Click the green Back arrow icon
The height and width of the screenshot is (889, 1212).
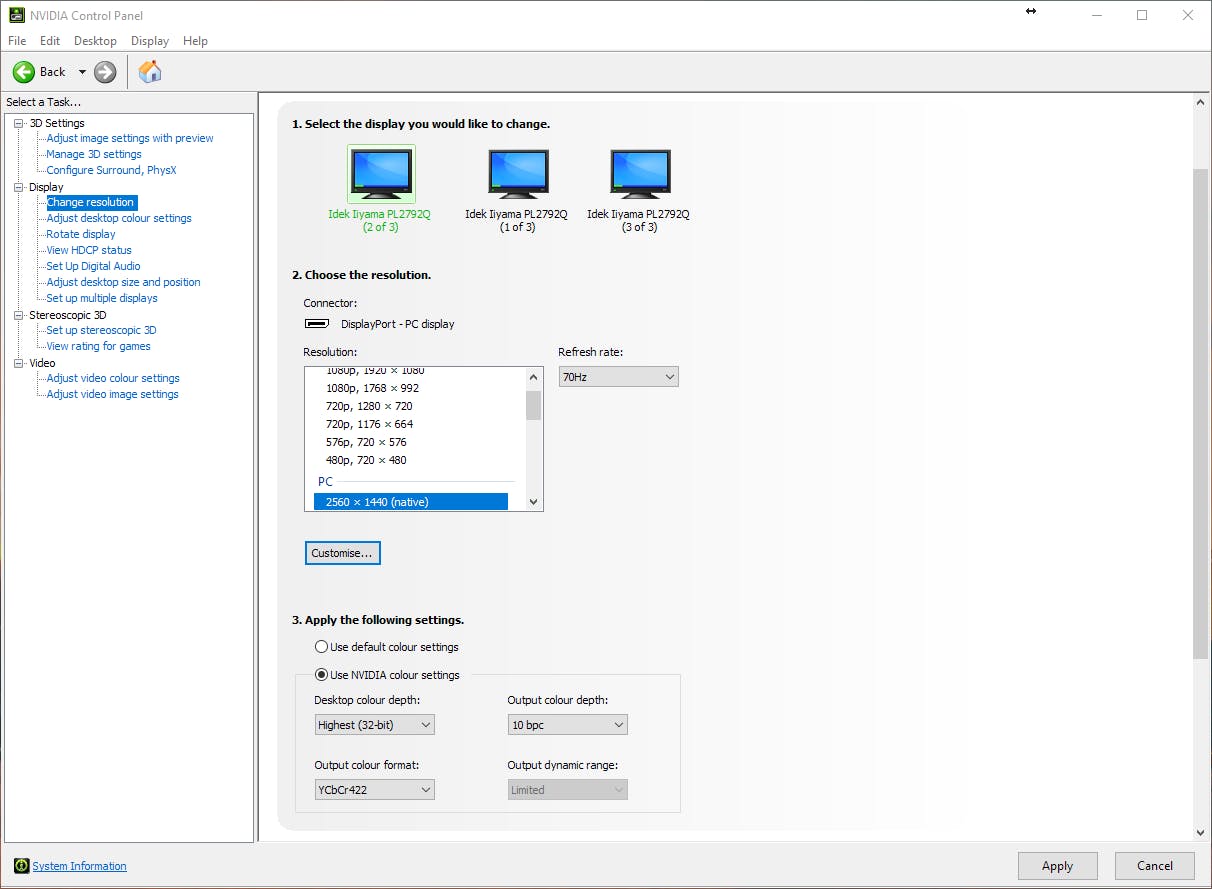[24, 72]
